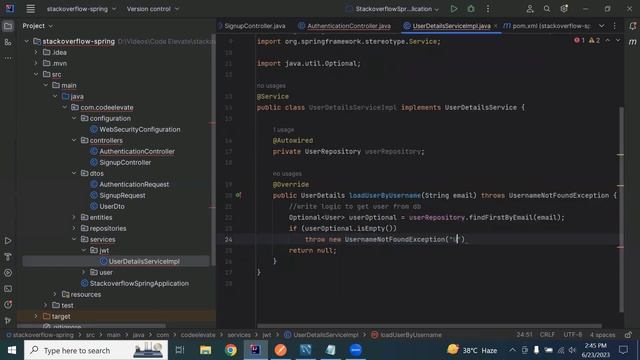Jump to next highlighted error arrow
640x360 pixels.
tap(618, 40)
